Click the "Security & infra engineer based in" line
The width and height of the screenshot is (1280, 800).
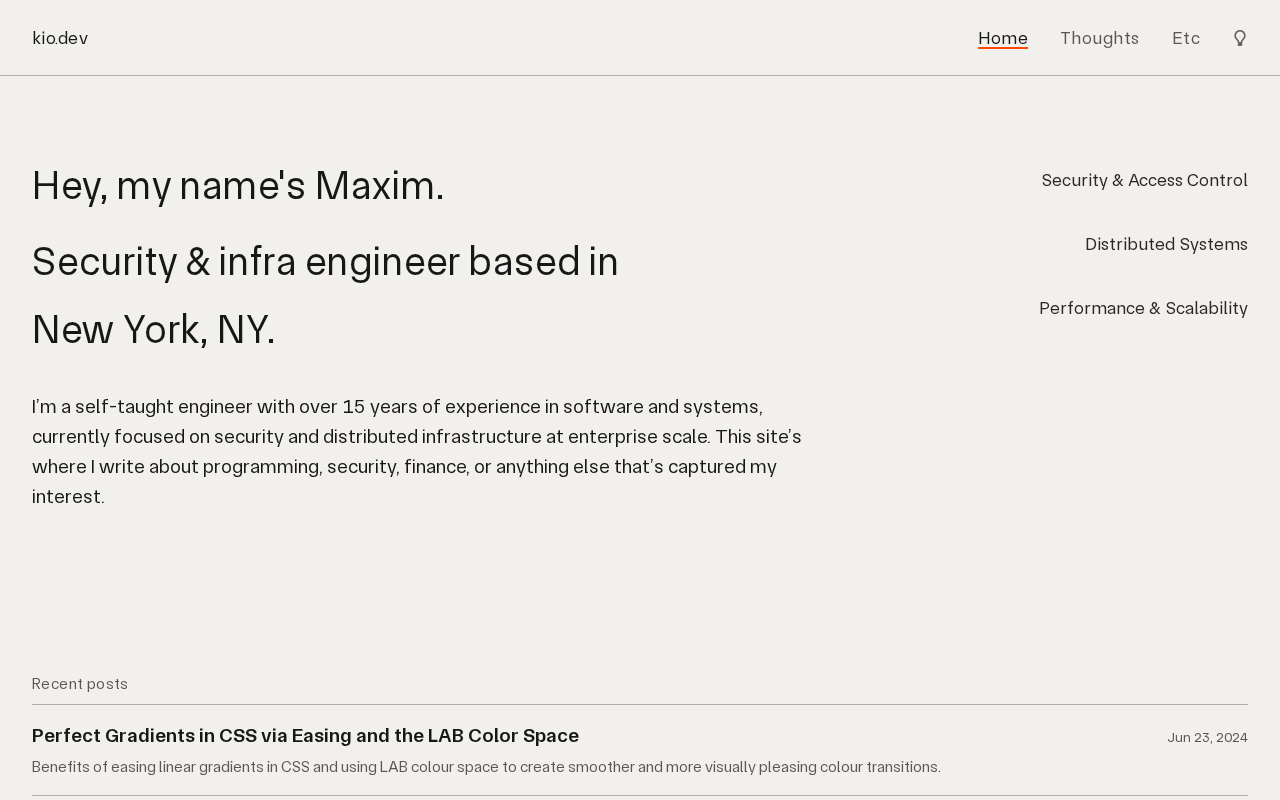point(325,262)
